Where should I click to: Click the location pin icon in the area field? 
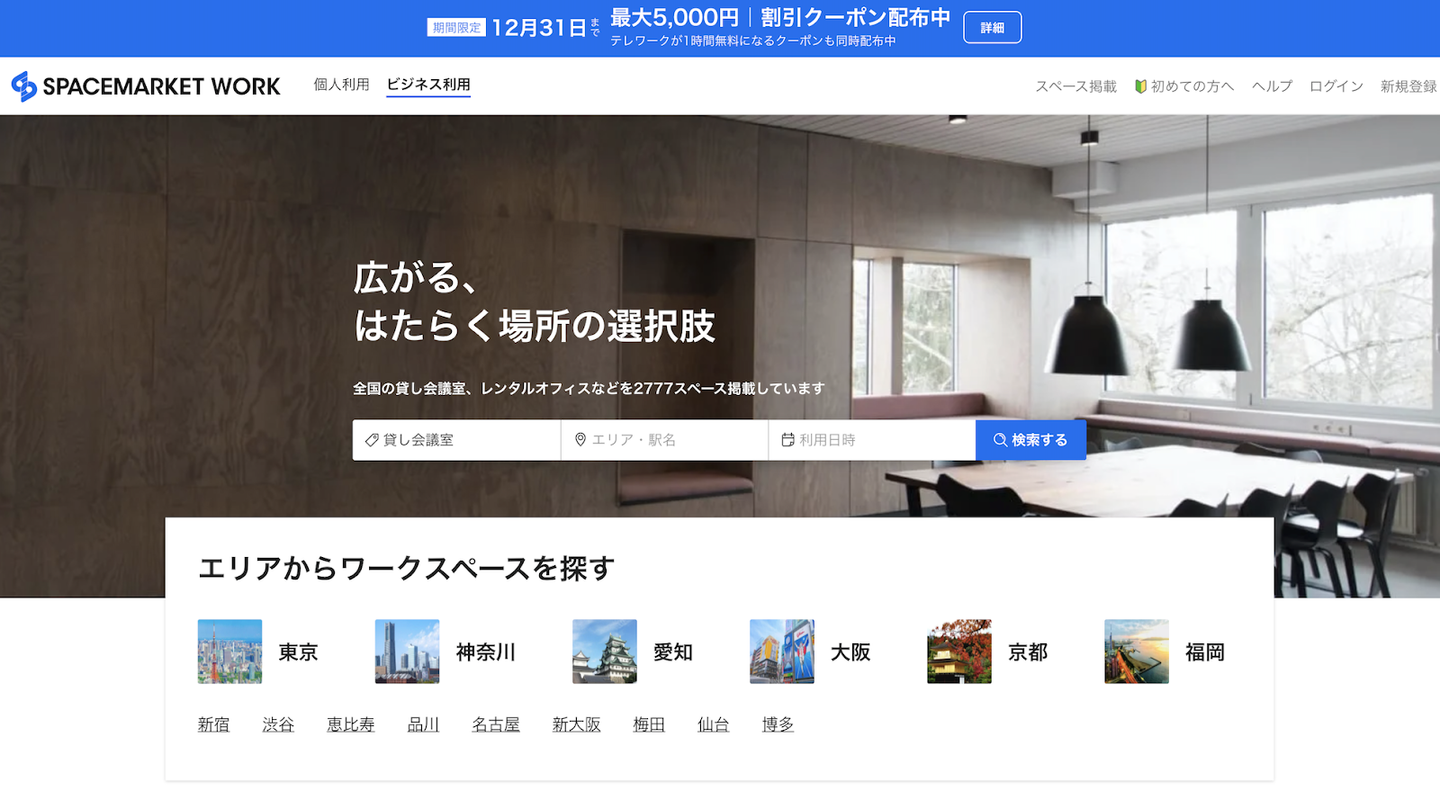click(580, 440)
